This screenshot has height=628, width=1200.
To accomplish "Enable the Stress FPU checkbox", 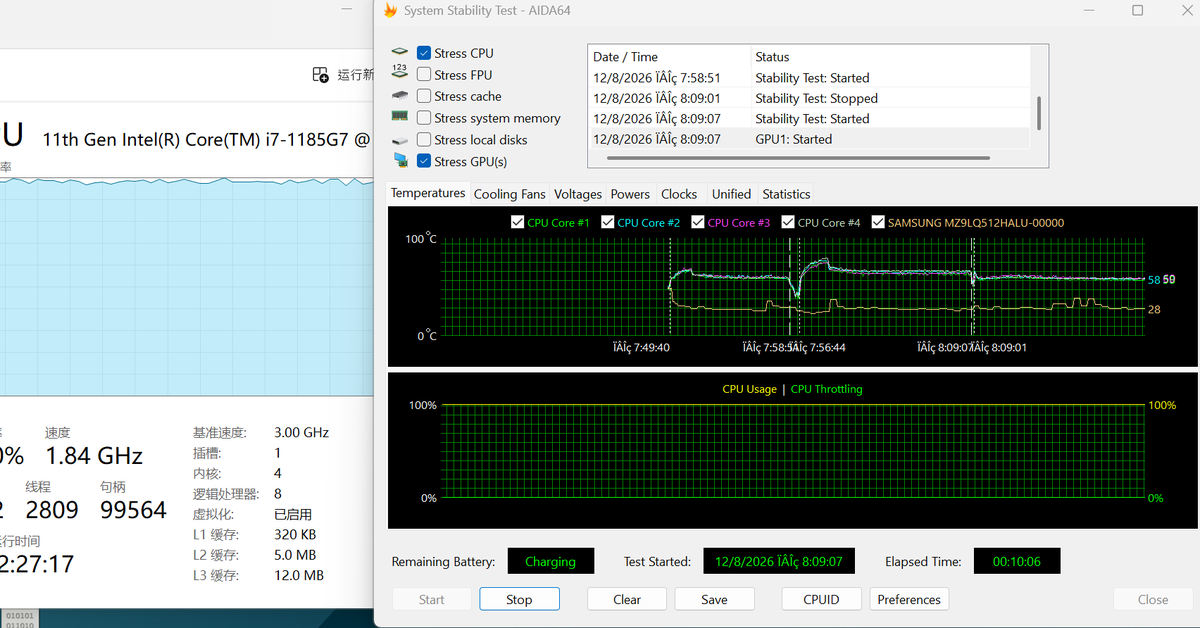I will pyautogui.click(x=424, y=74).
